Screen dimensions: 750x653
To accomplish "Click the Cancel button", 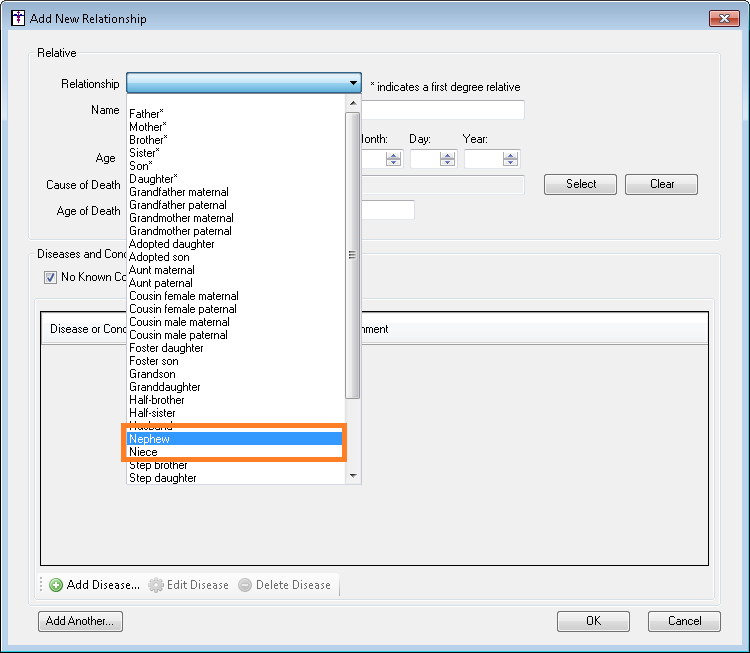I will click(x=684, y=621).
